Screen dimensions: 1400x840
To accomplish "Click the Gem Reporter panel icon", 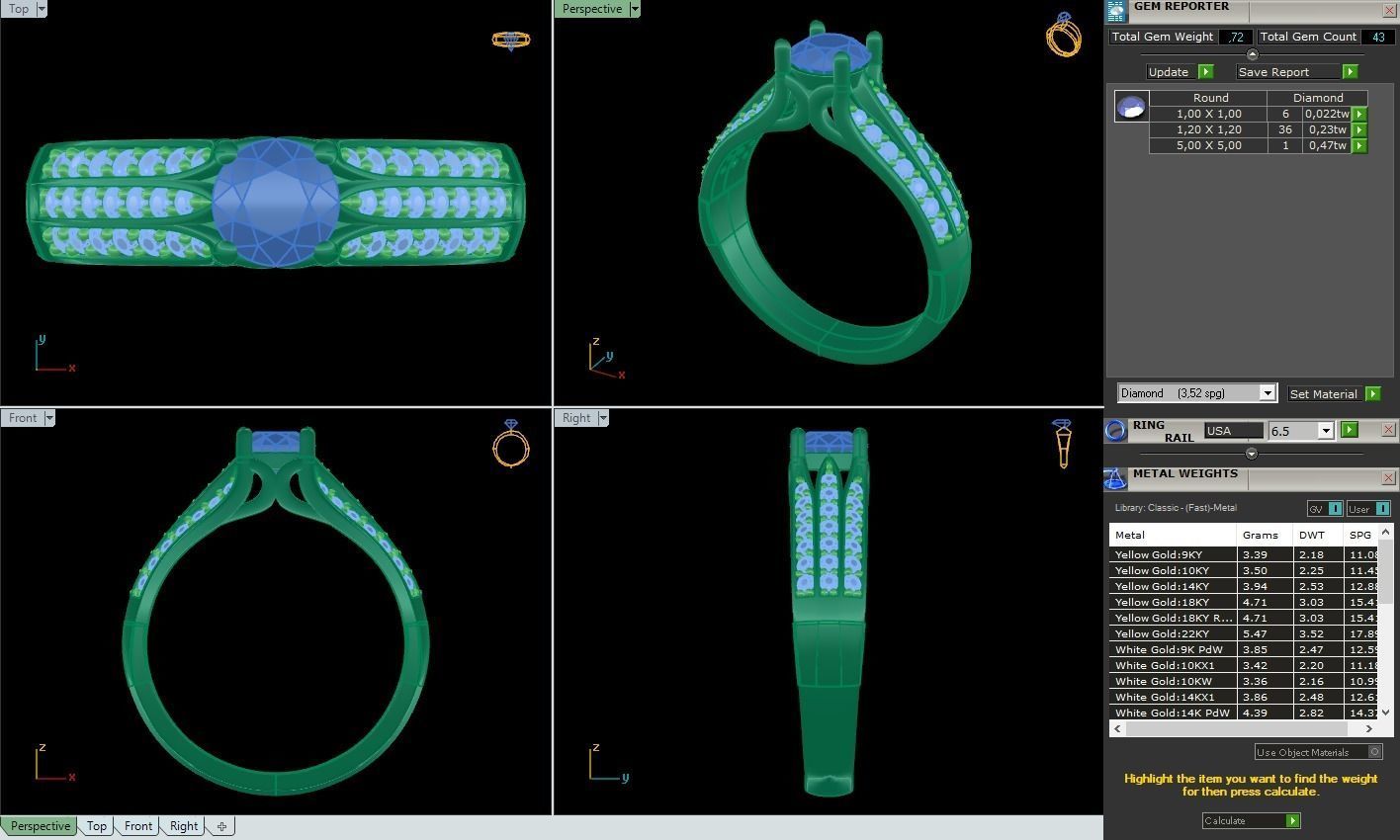I will click(x=1115, y=11).
